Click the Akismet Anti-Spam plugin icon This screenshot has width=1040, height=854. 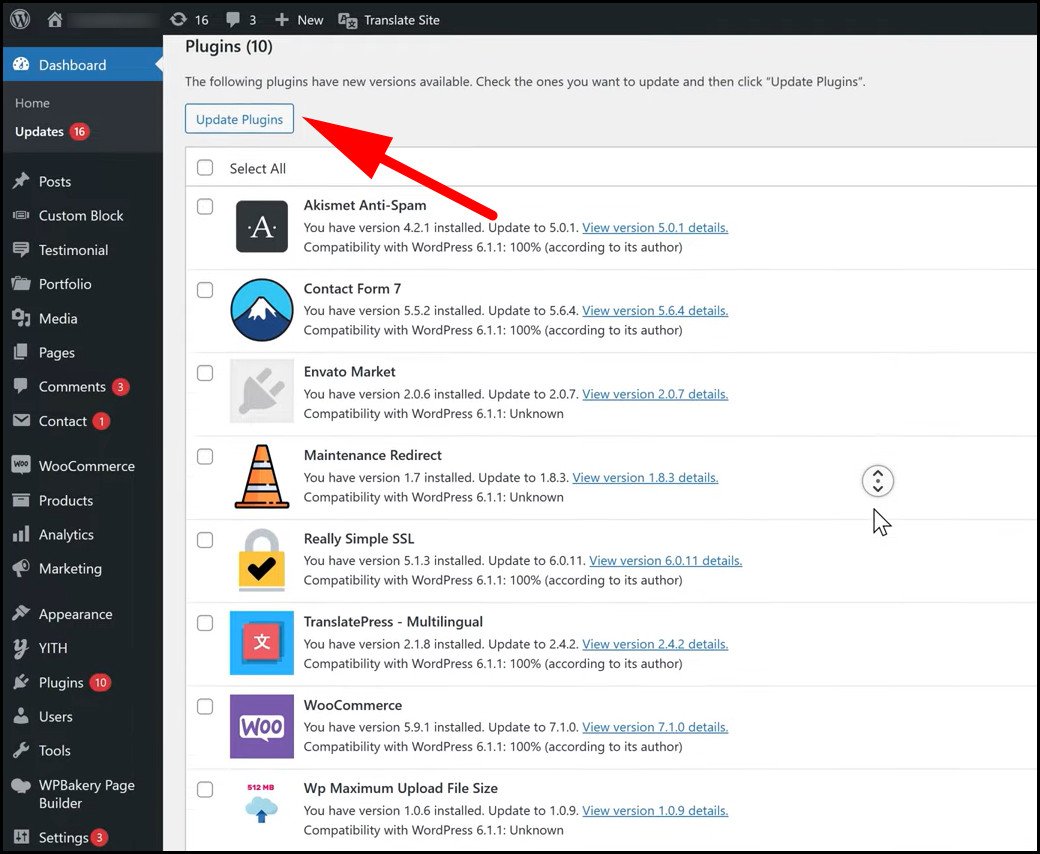[261, 227]
